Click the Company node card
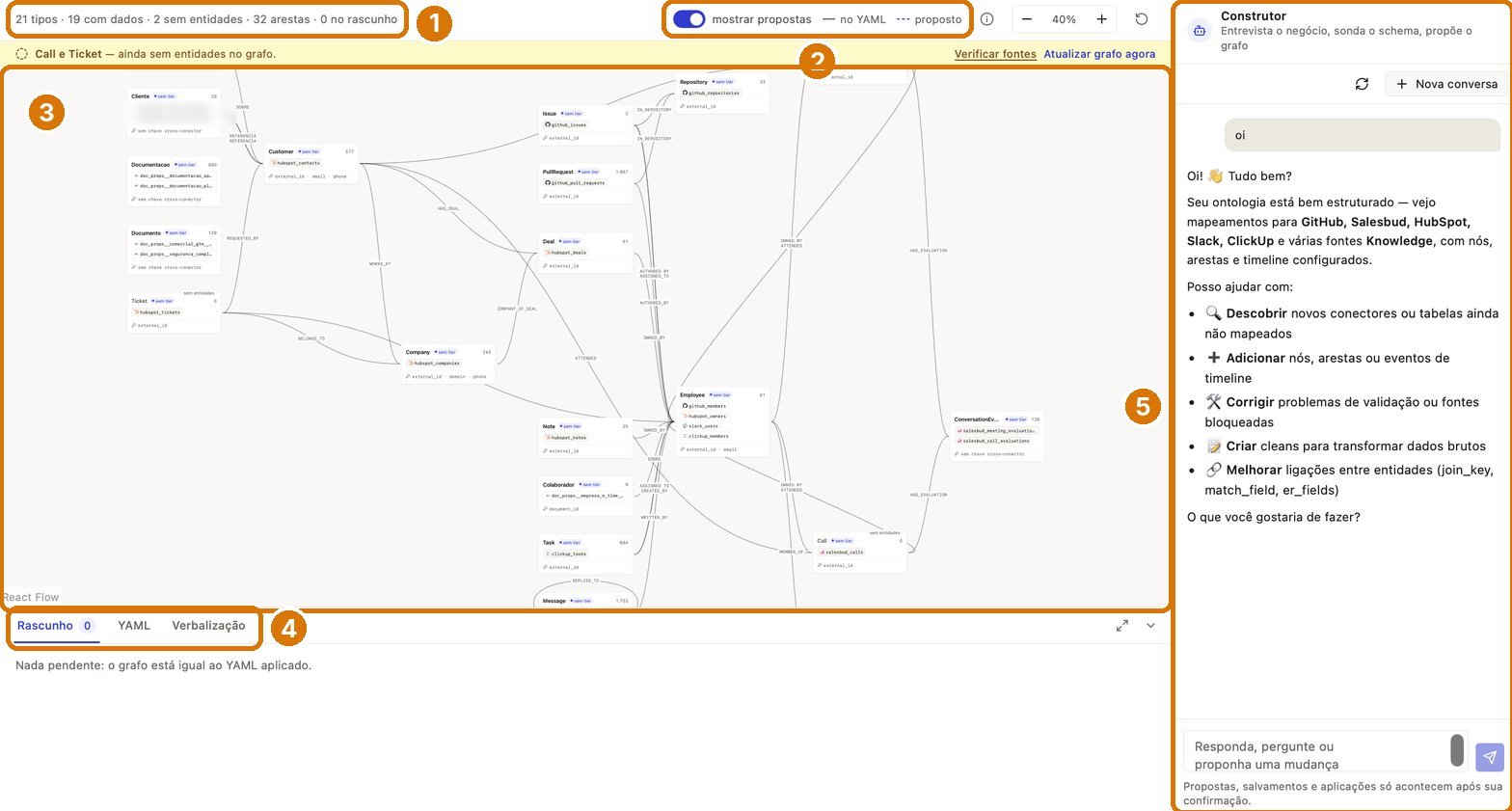The width and height of the screenshot is (1512, 811). [448, 364]
